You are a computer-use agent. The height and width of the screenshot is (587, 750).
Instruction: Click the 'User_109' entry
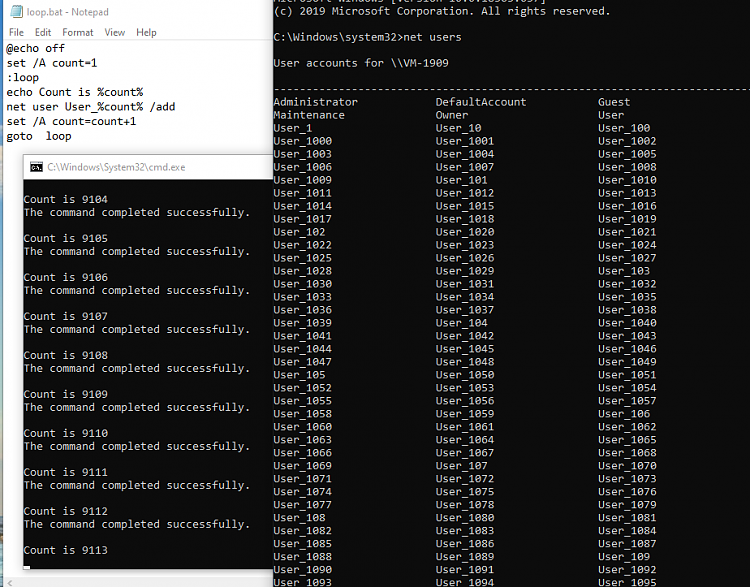click(624, 557)
